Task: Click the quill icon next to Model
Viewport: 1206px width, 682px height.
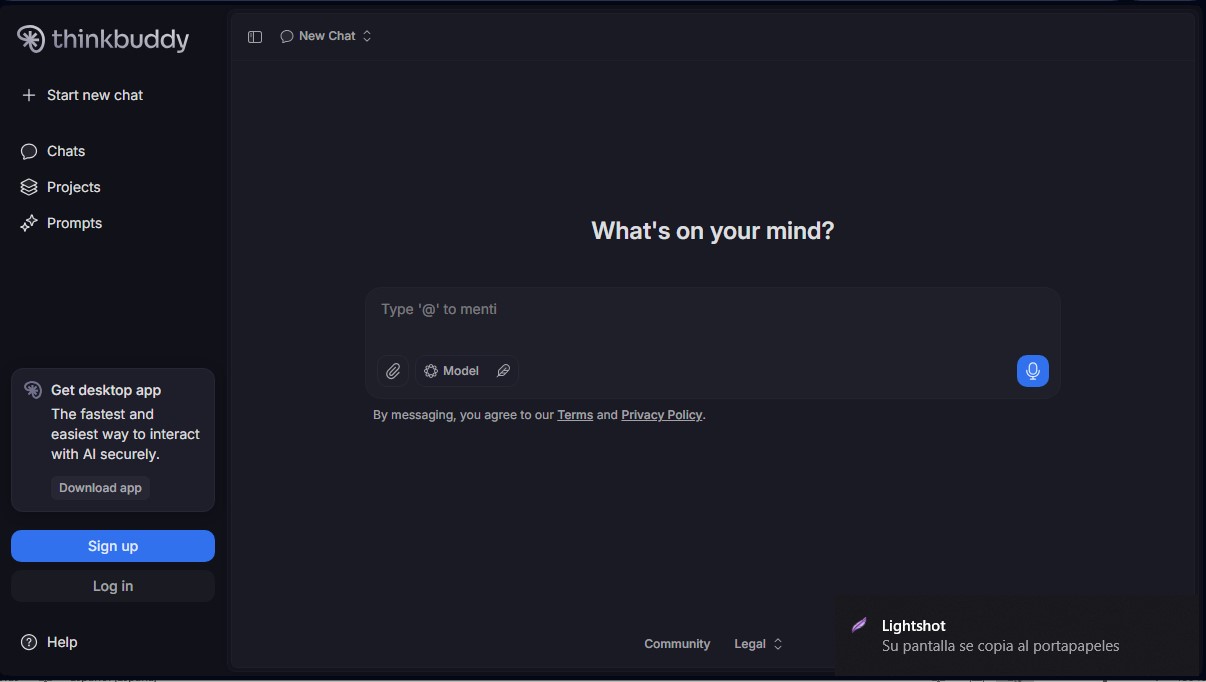Action: click(x=504, y=370)
